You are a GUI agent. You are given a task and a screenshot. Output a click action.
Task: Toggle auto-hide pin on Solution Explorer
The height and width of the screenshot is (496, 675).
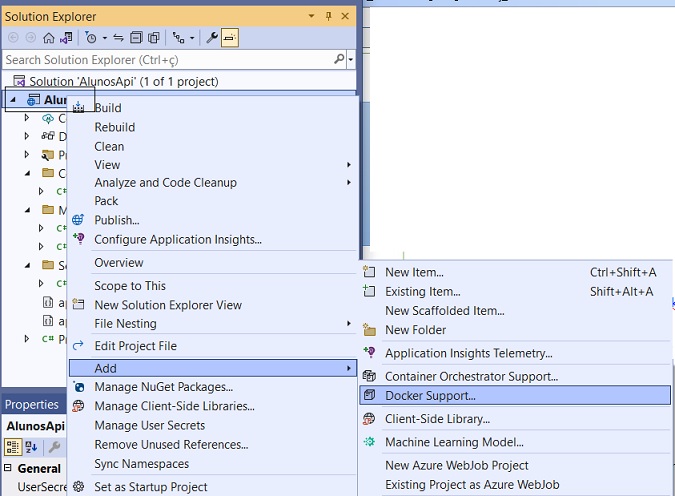328,17
